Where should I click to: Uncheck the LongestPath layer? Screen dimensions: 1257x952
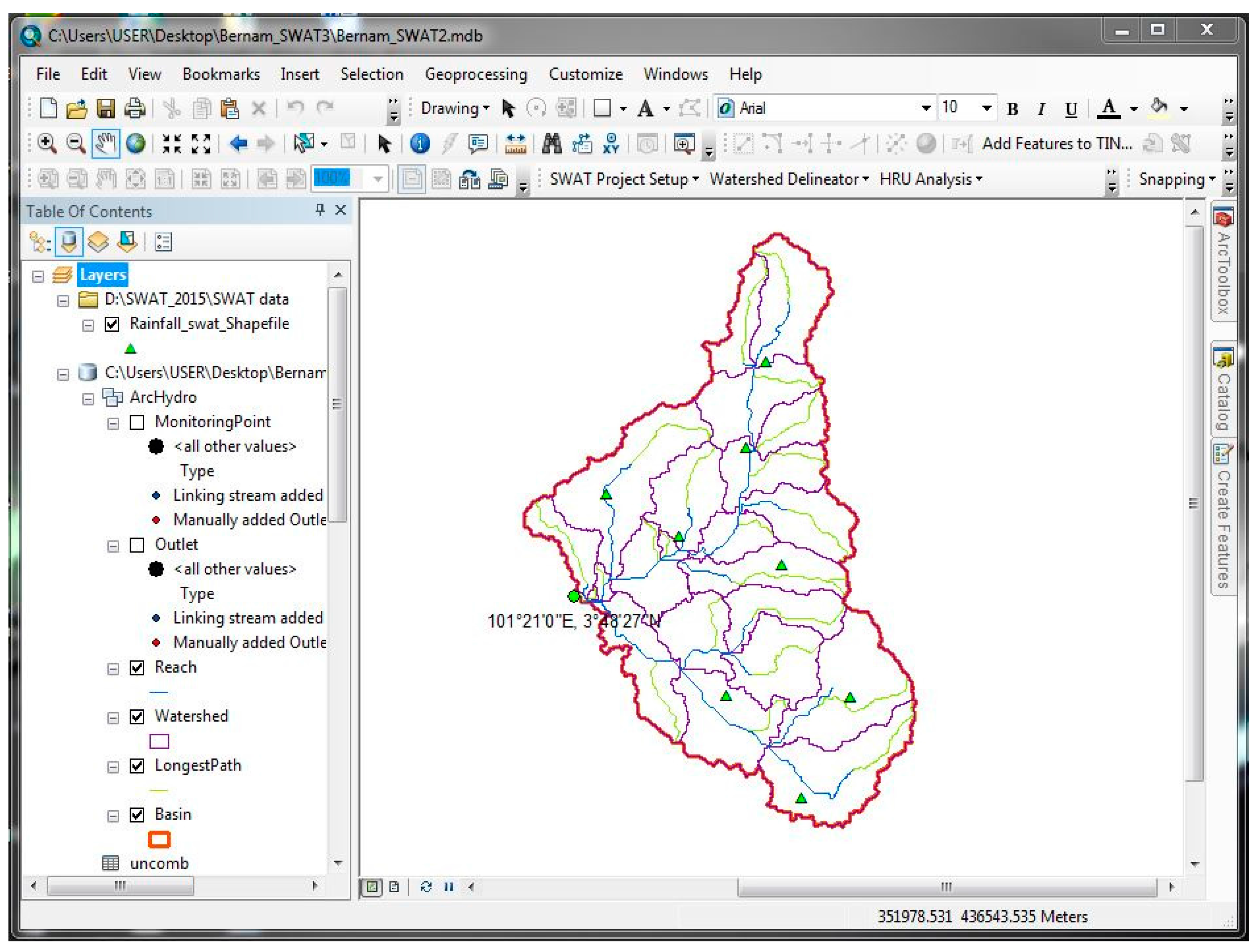pos(137,766)
